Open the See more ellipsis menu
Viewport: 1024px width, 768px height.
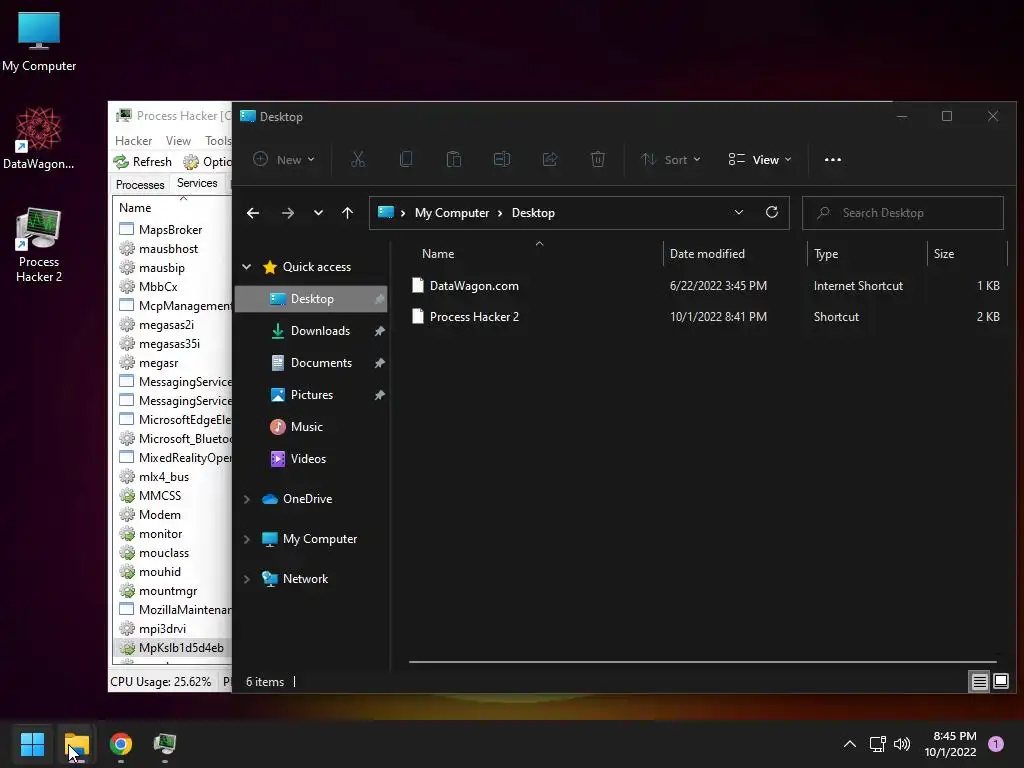click(833, 159)
